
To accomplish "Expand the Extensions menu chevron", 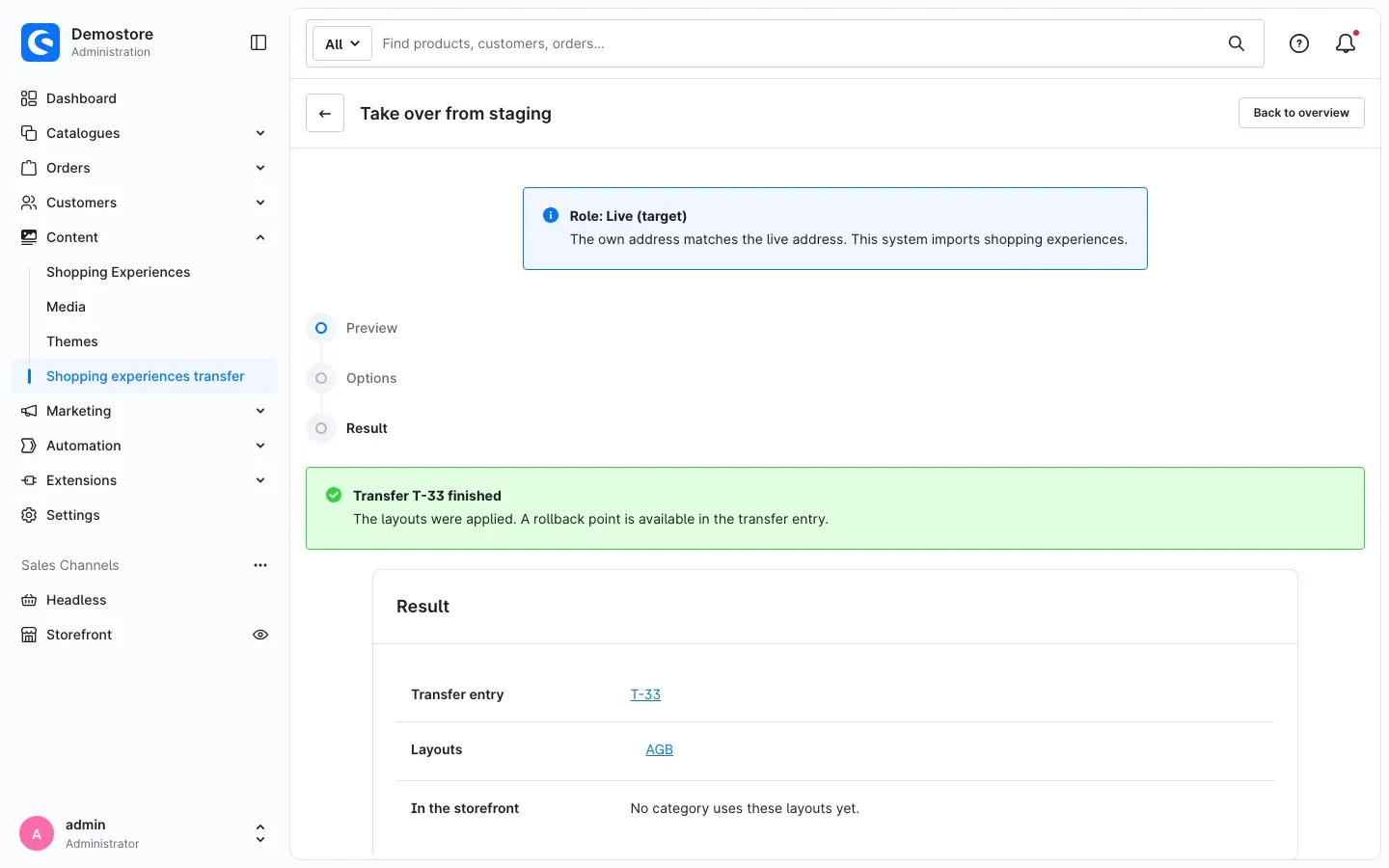I will point(260,480).
